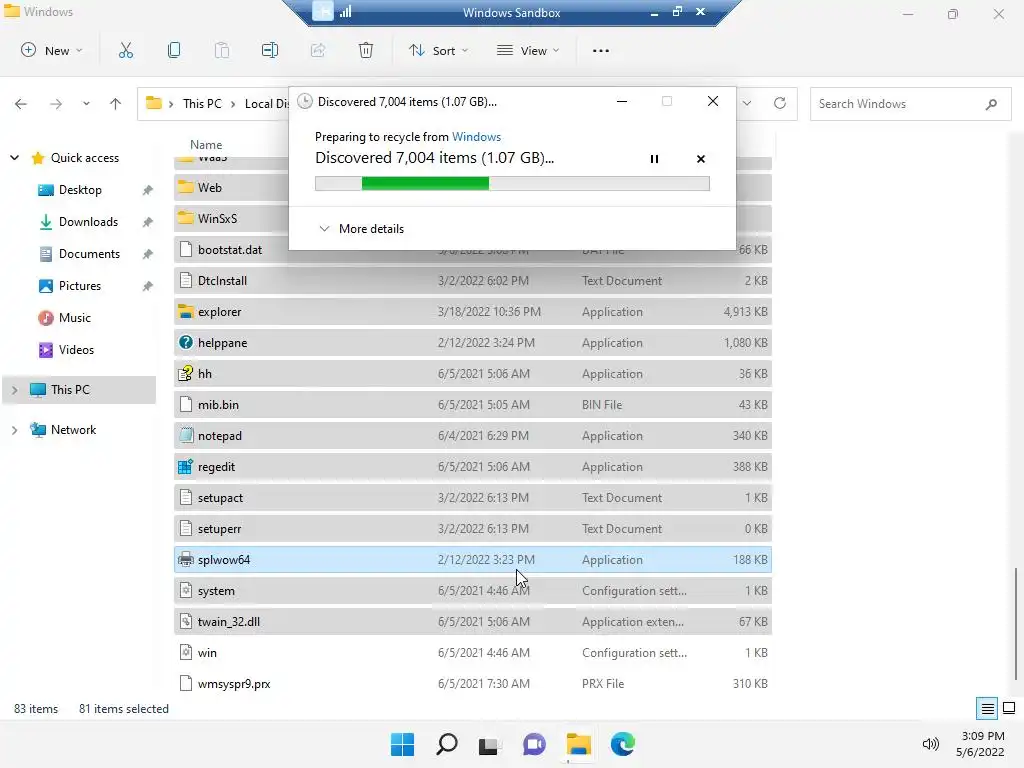Screen dimensions: 1024x768
Task: Open File Explorer from taskbar
Action: click(579, 744)
